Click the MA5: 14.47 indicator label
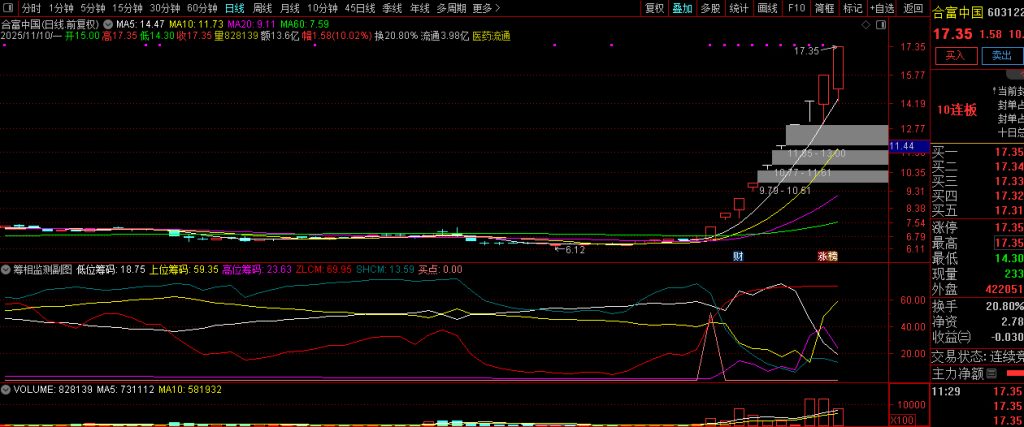Screen dimensions: 1024x427 [x=140, y=25]
